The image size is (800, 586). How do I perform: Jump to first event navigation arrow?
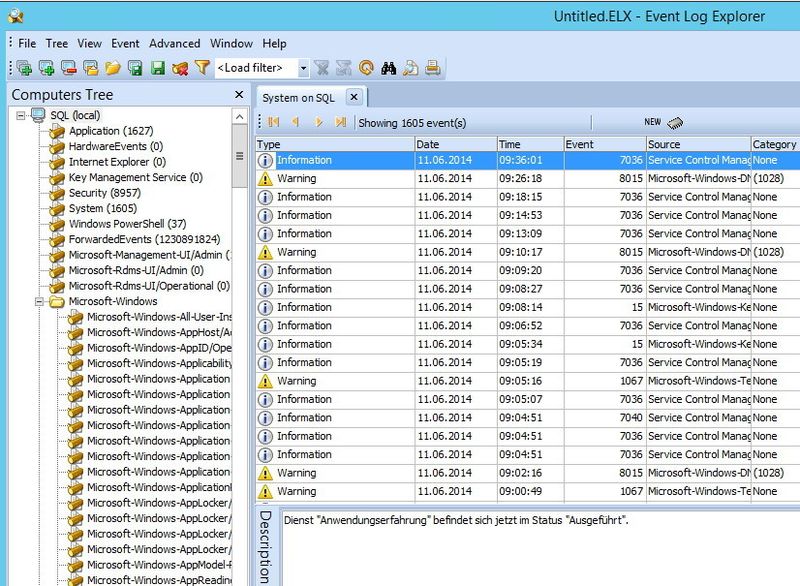(273, 122)
